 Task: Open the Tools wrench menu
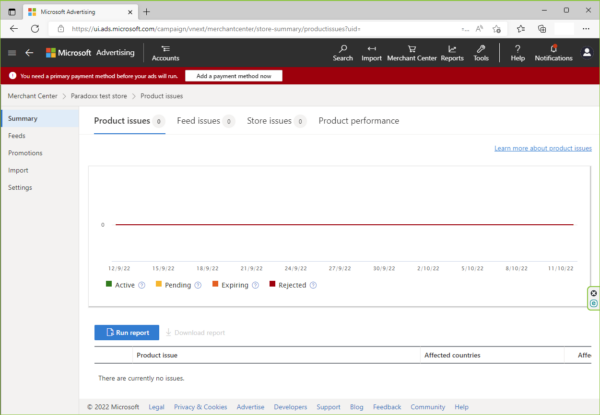(x=481, y=53)
